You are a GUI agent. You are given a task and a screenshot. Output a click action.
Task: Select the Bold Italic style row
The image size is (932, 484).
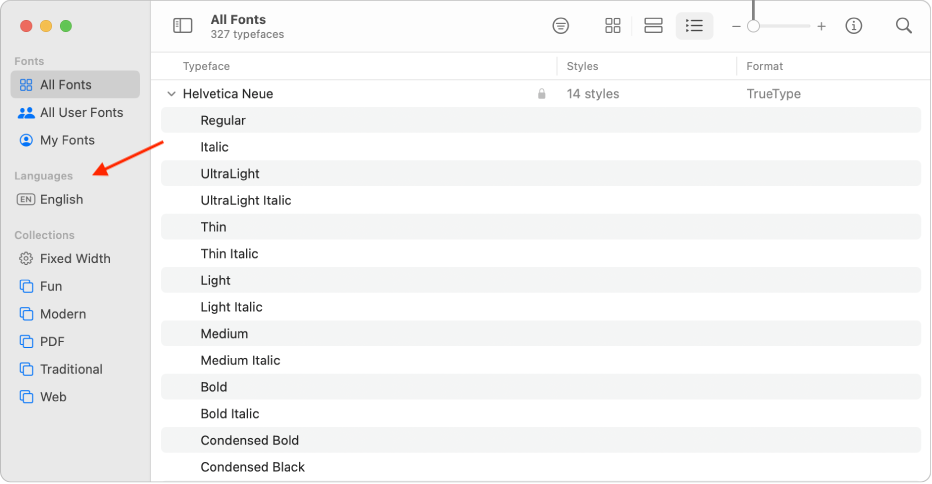541,414
